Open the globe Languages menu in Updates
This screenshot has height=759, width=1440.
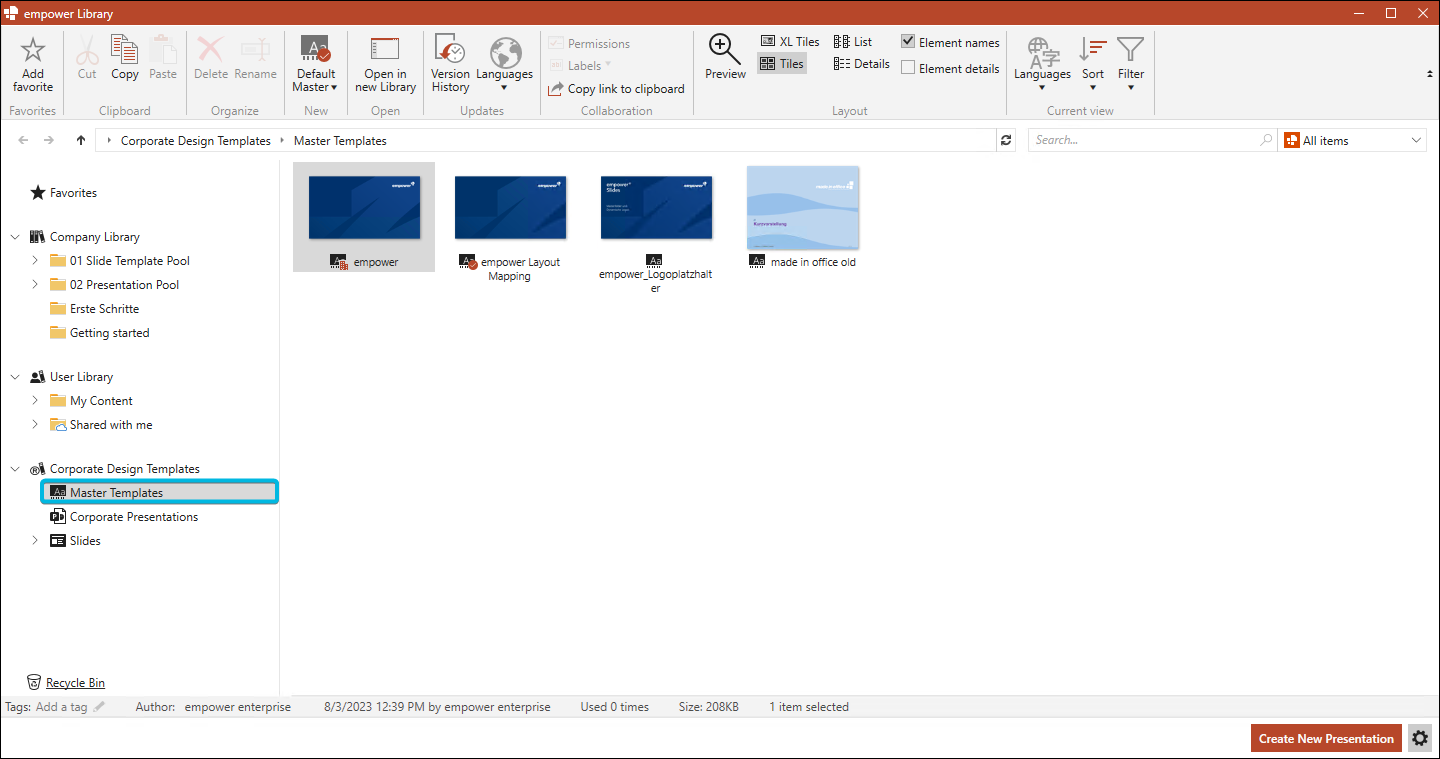coord(504,64)
